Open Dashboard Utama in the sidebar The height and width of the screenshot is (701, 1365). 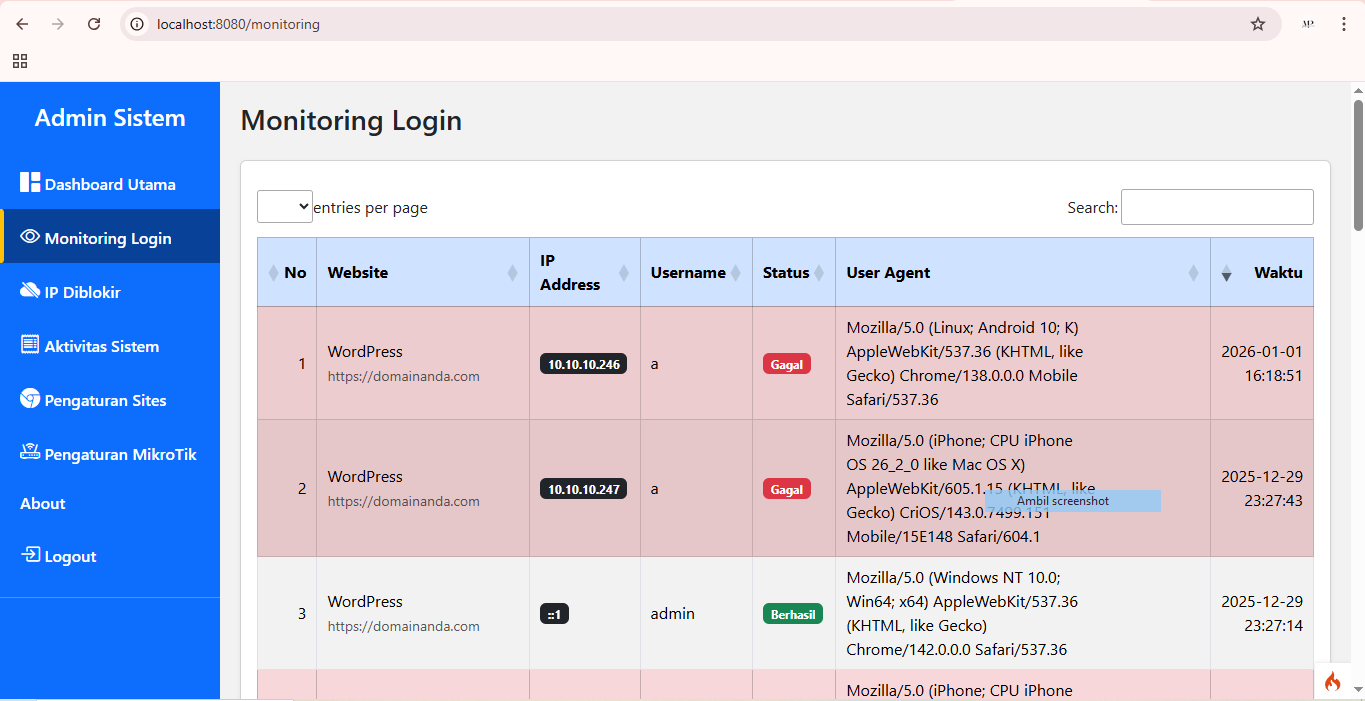point(110,184)
